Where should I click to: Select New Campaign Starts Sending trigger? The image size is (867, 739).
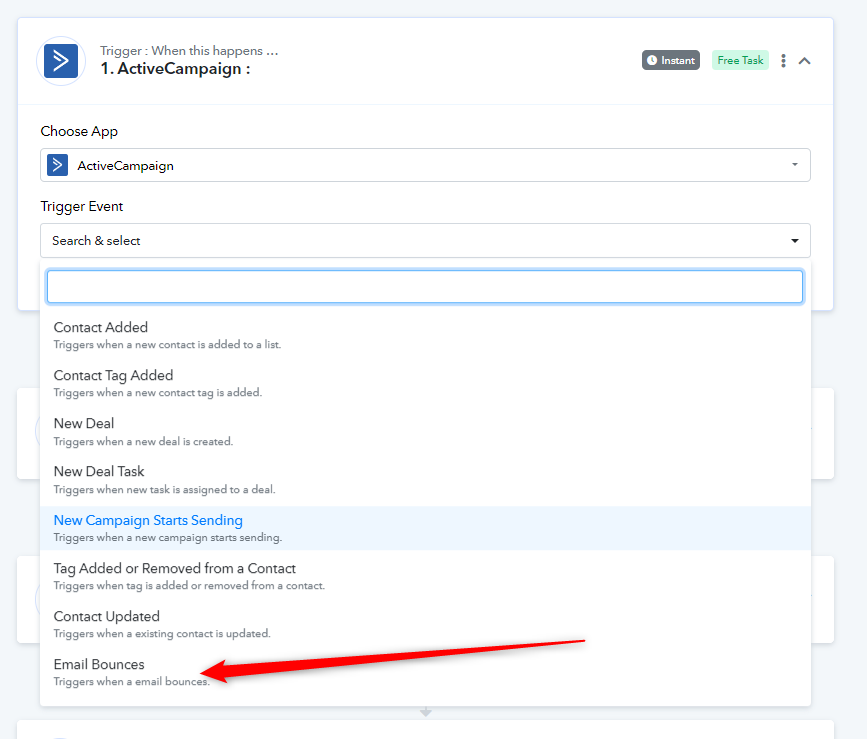pos(425,528)
